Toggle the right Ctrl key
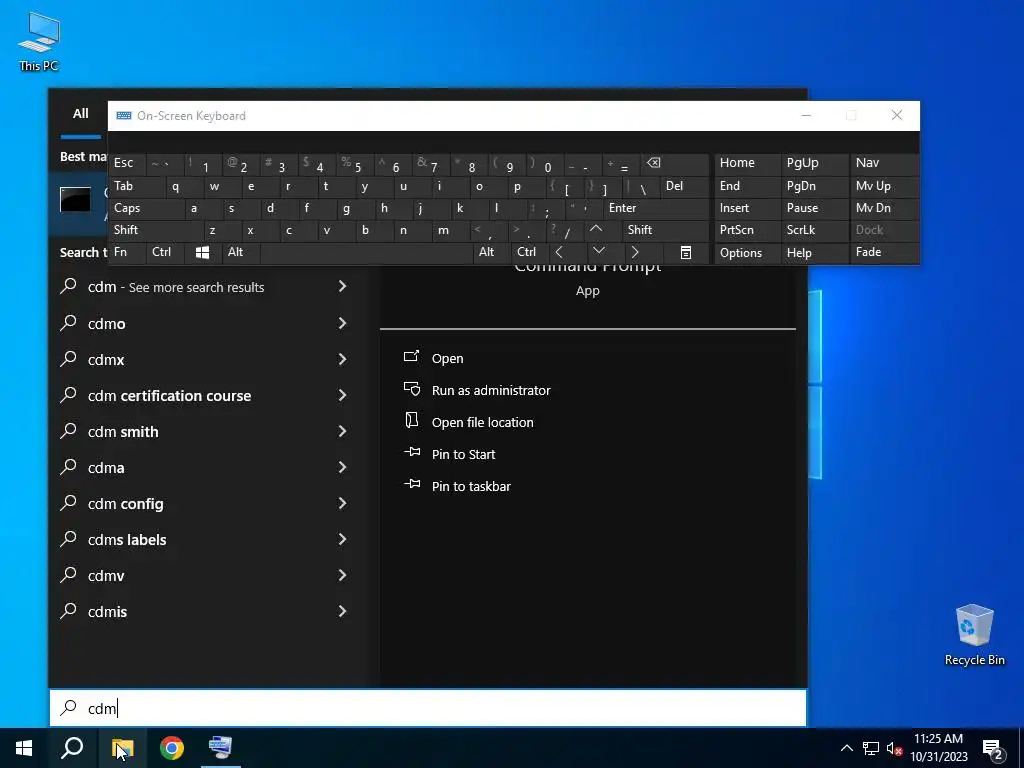 point(530,253)
